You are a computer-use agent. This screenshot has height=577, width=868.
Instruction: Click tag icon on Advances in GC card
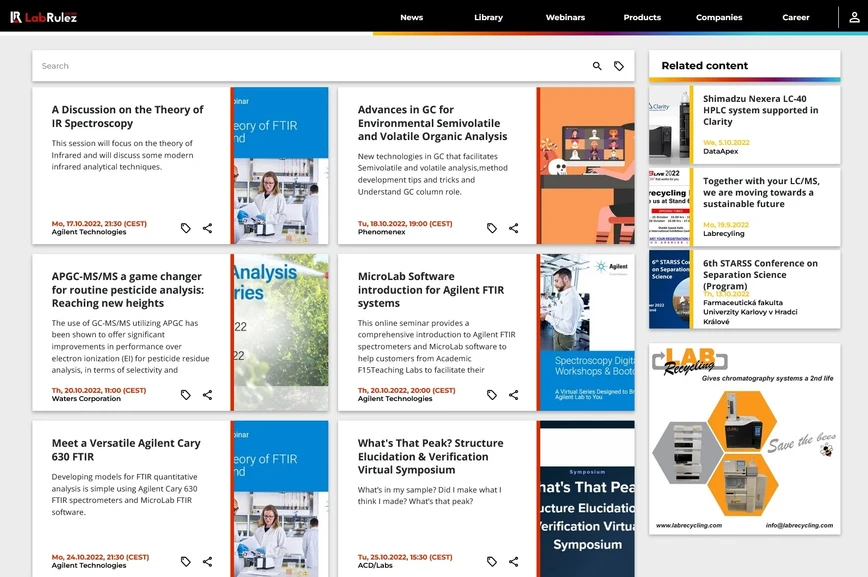tap(492, 228)
